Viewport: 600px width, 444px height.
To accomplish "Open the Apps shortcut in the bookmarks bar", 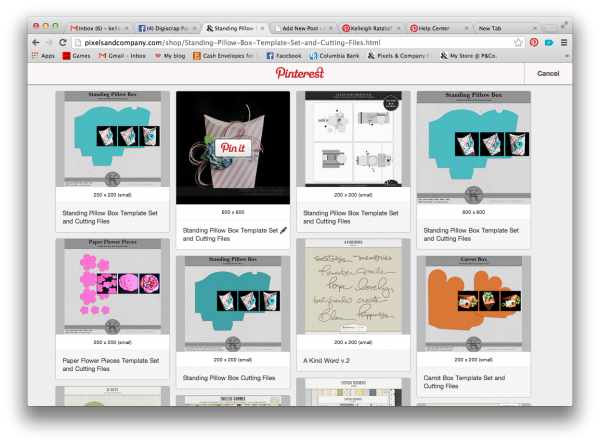I will [43, 56].
